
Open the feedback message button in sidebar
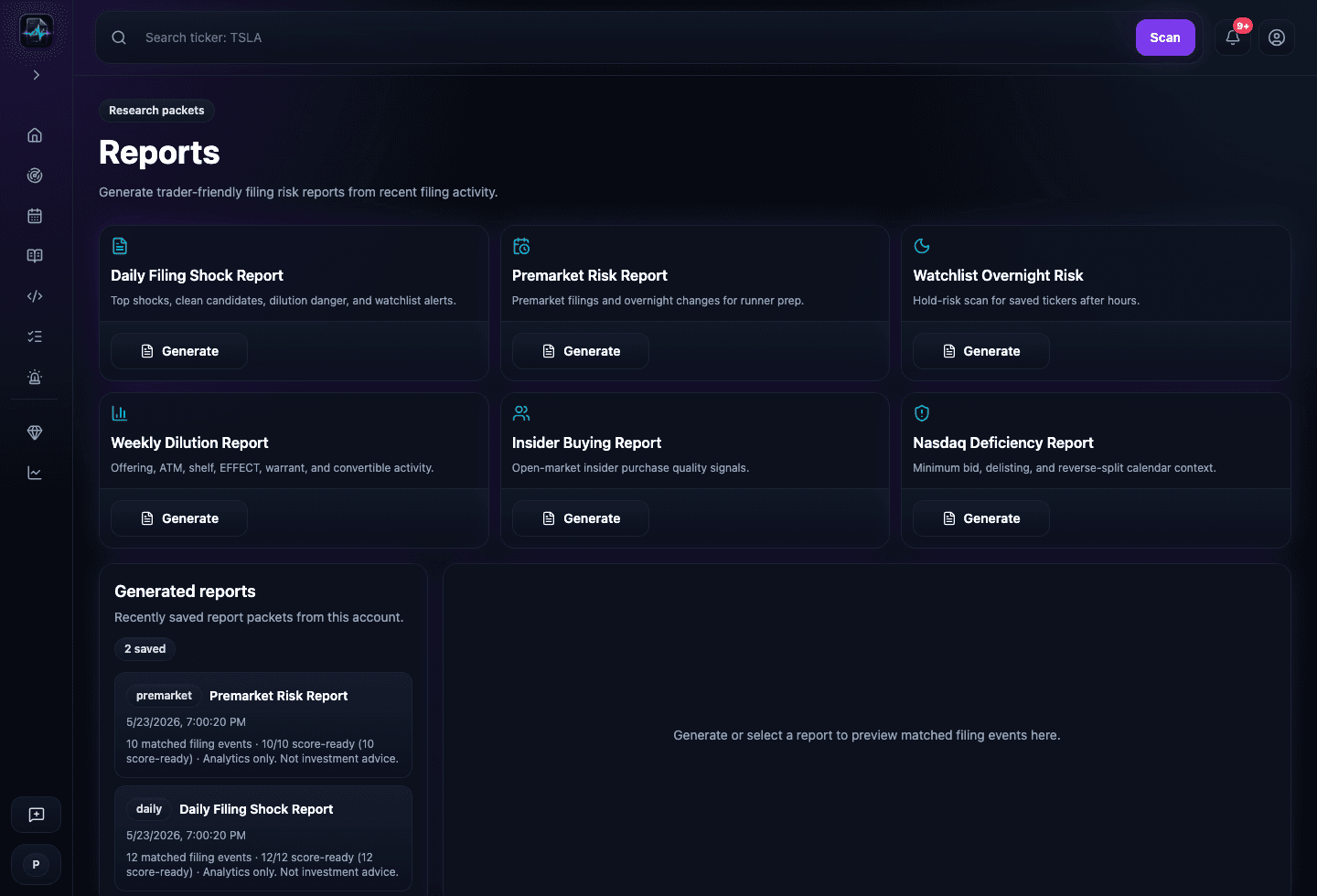click(x=37, y=815)
